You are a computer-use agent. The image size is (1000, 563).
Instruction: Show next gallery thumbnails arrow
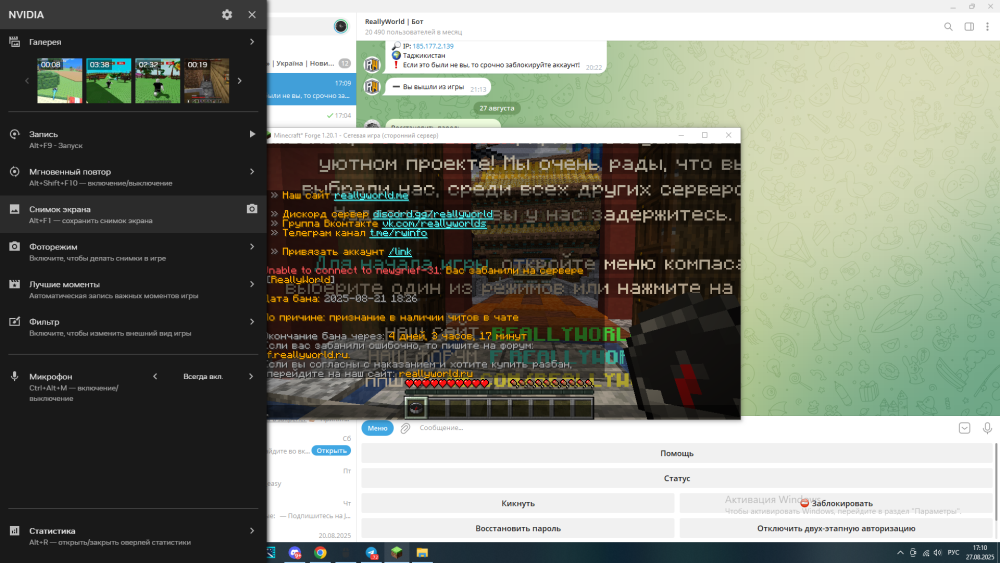(x=240, y=81)
